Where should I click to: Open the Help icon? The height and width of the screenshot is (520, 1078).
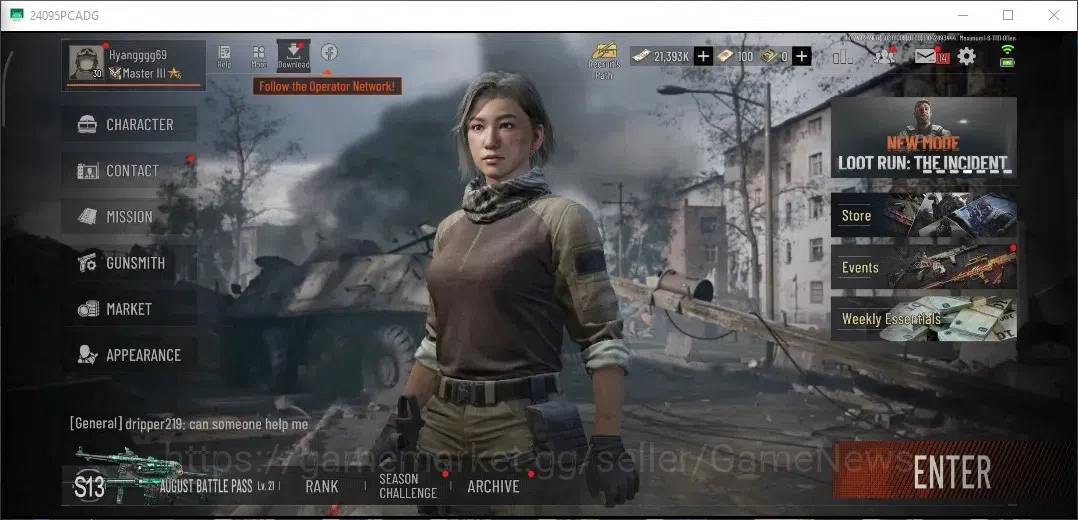click(x=224, y=56)
